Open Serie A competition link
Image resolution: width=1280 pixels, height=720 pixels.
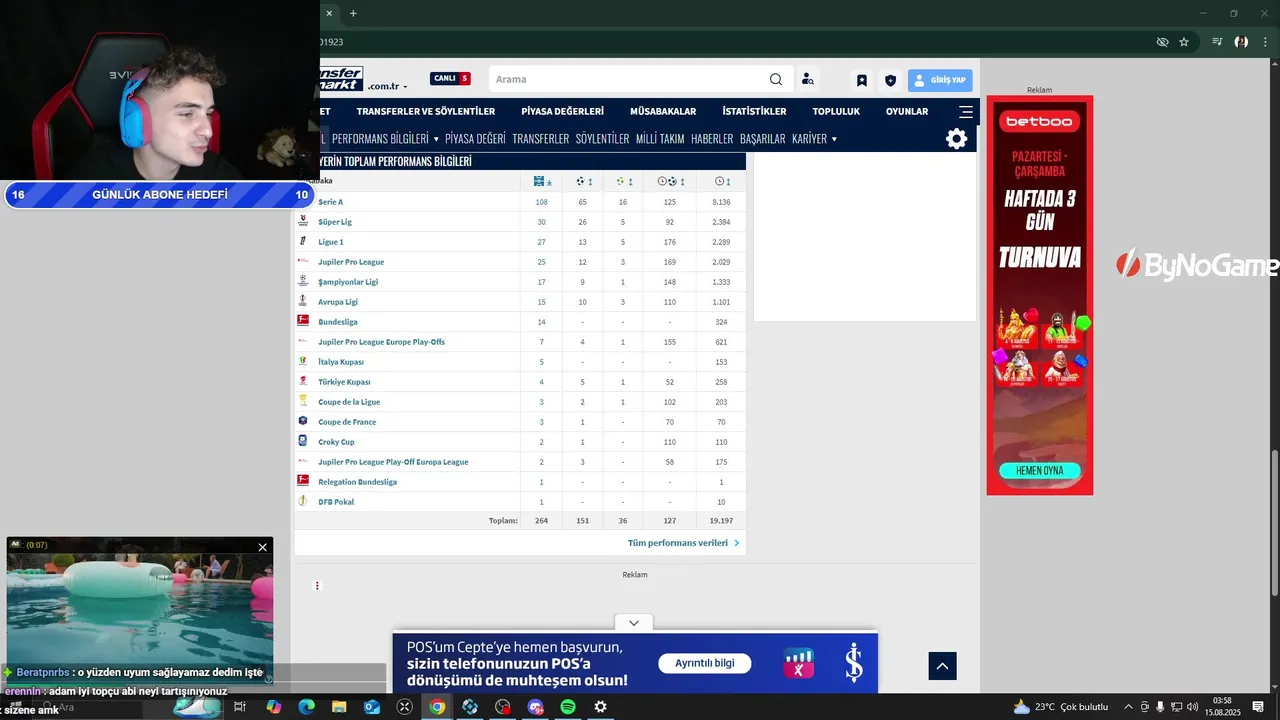point(330,202)
